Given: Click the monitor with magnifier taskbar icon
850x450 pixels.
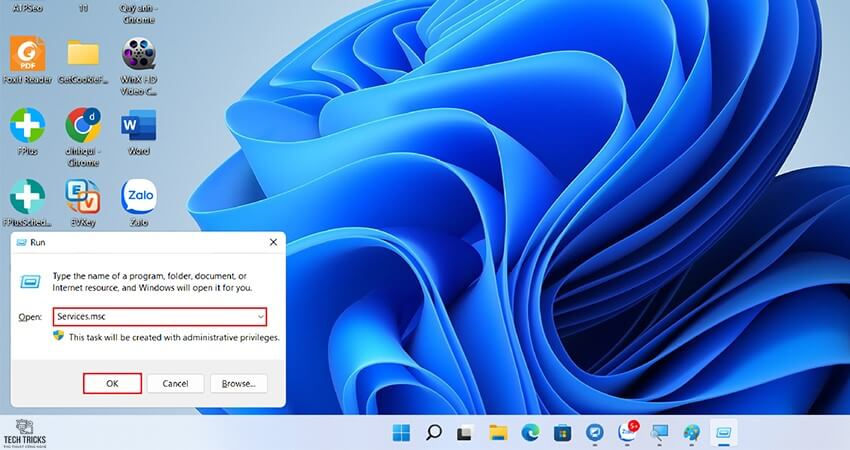Looking at the screenshot, I should pos(659,432).
